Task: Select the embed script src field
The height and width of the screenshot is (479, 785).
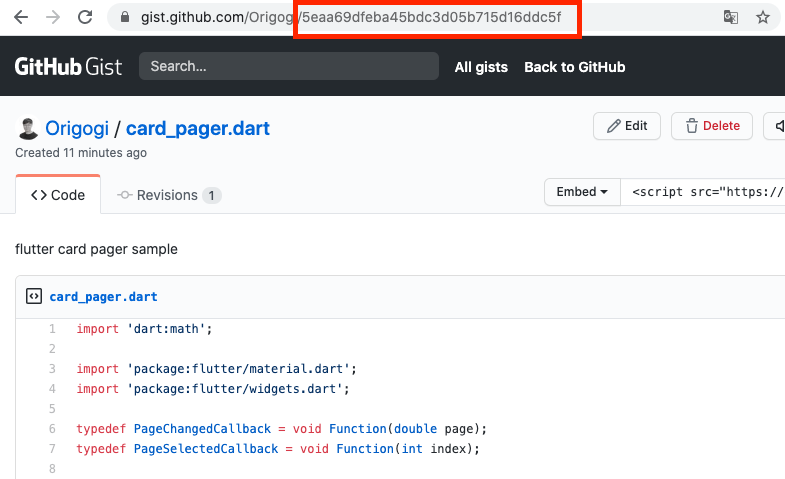Action: 703,192
